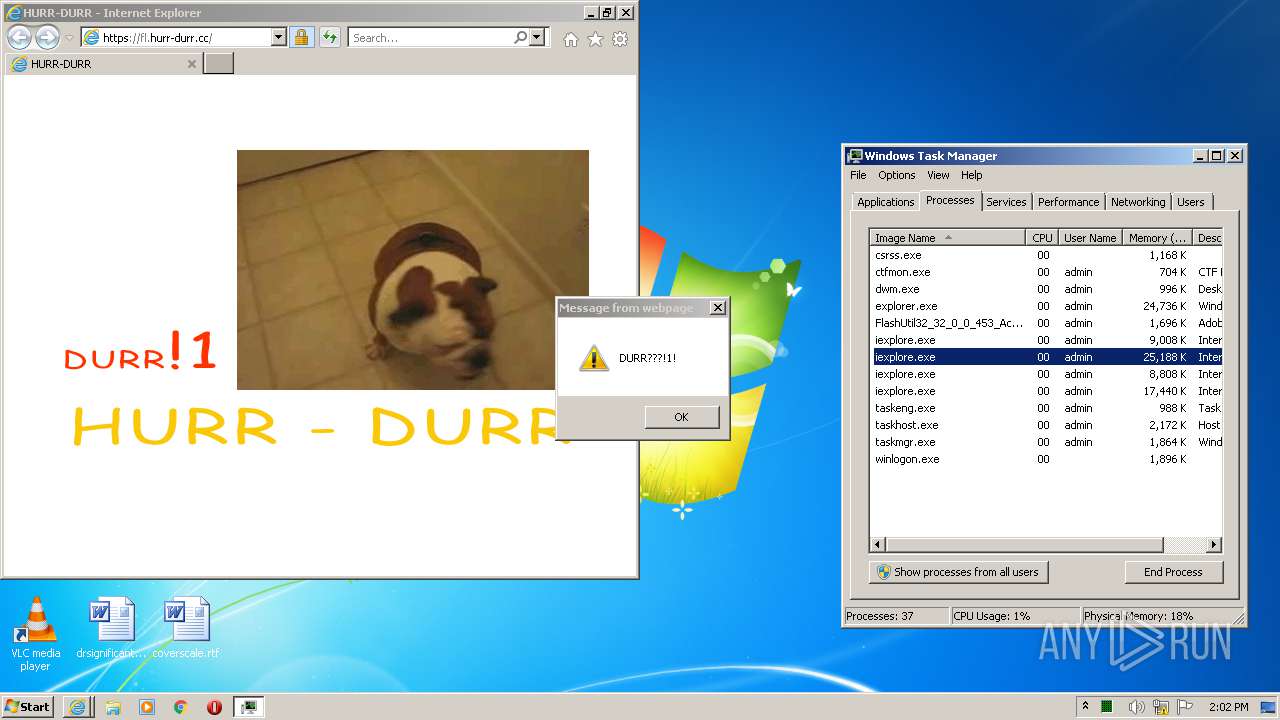Viewport: 1280px width, 720px height.
Task: Select taskmgr.exe process row
Action: [x=1046, y=442]
